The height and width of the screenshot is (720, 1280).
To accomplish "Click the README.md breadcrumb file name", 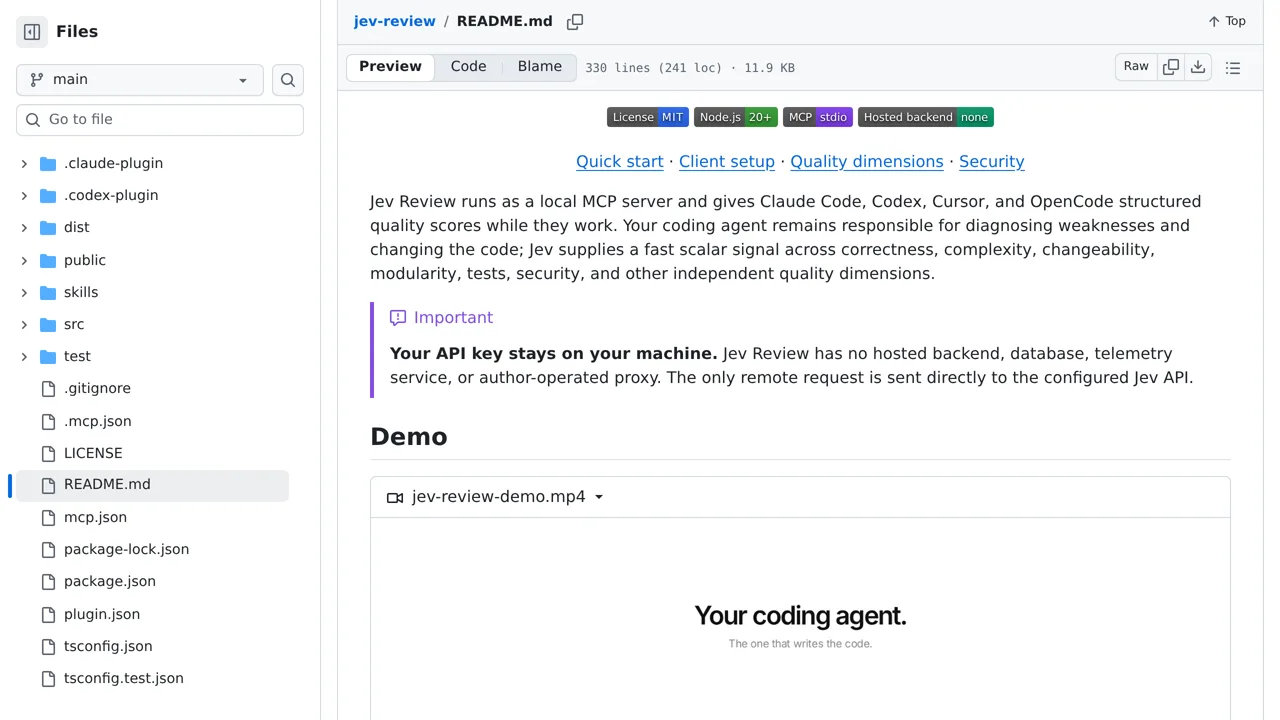I will coord(505,21).
